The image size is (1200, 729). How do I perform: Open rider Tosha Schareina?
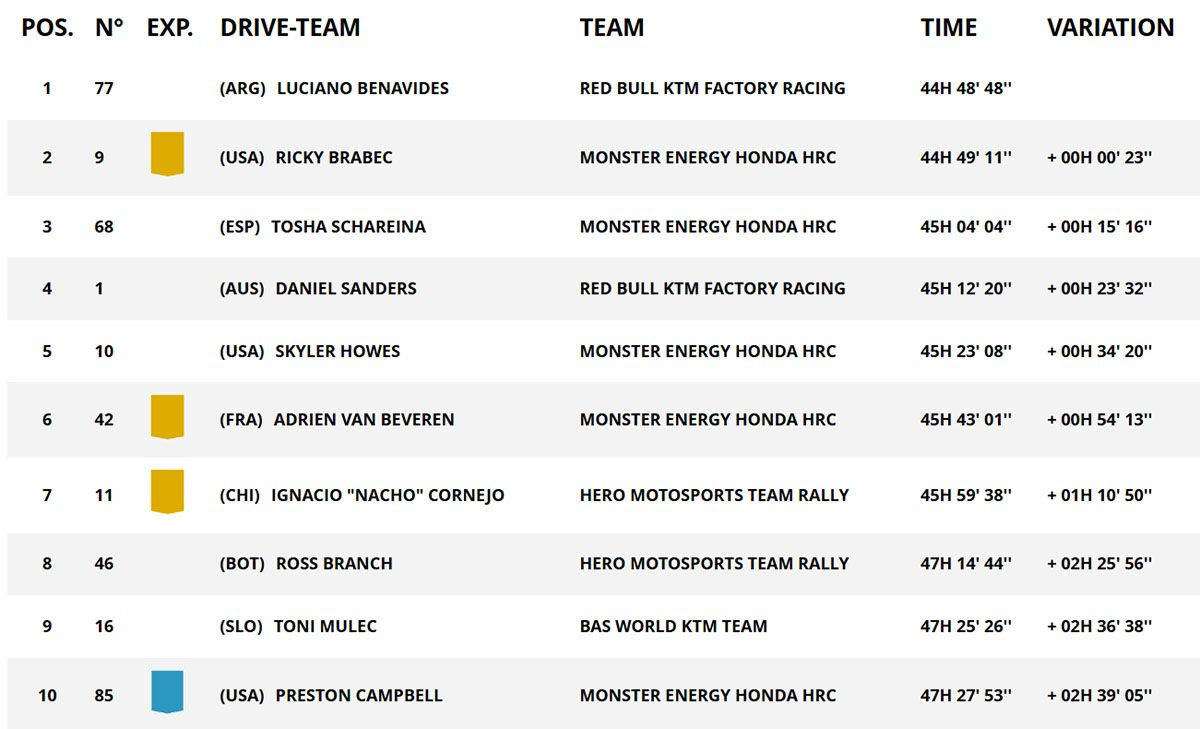(x=348, y=226)
